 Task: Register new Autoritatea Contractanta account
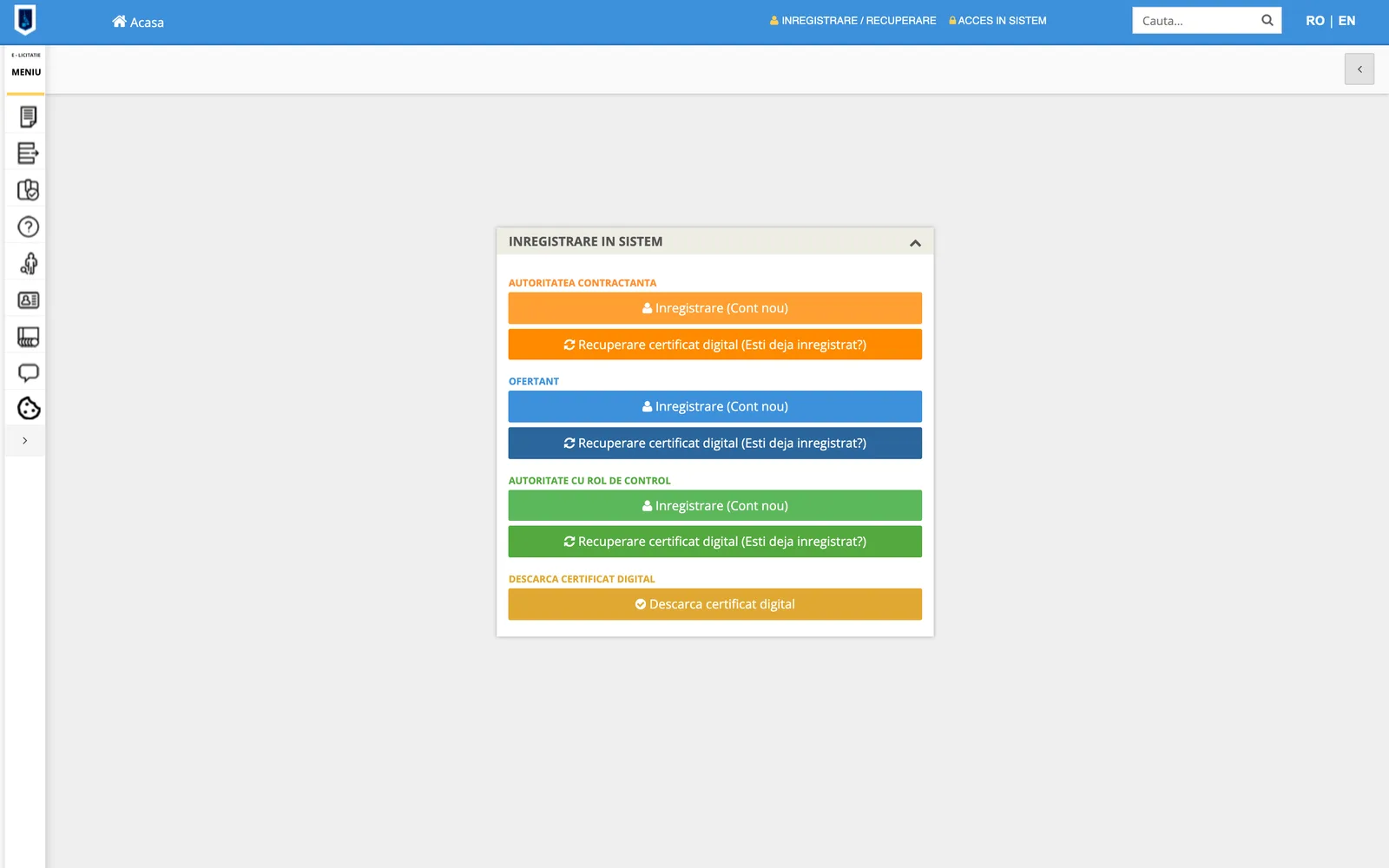coord(714,308)
